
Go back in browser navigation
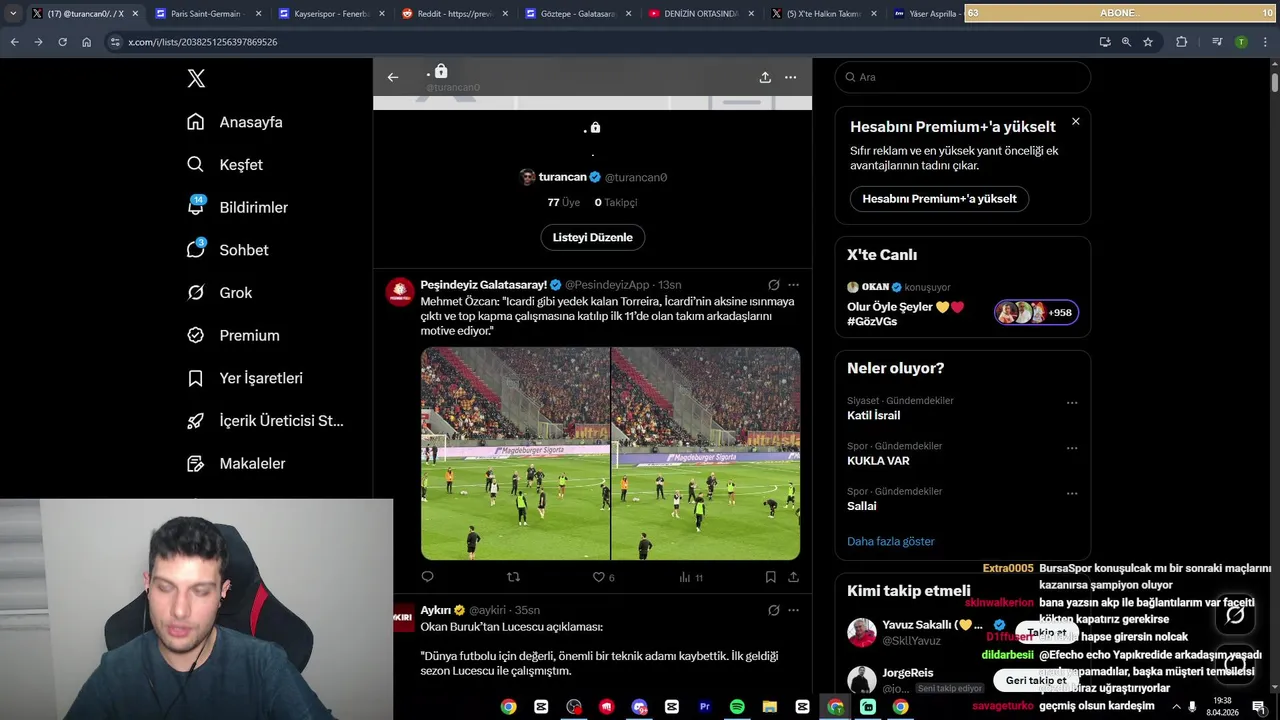14,42
